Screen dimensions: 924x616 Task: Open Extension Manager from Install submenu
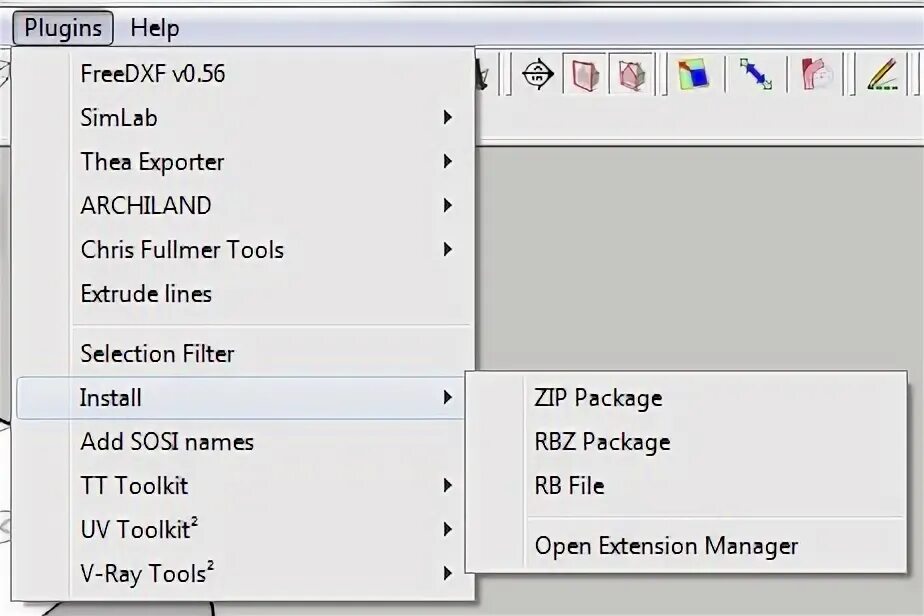(x=686, y=545)
